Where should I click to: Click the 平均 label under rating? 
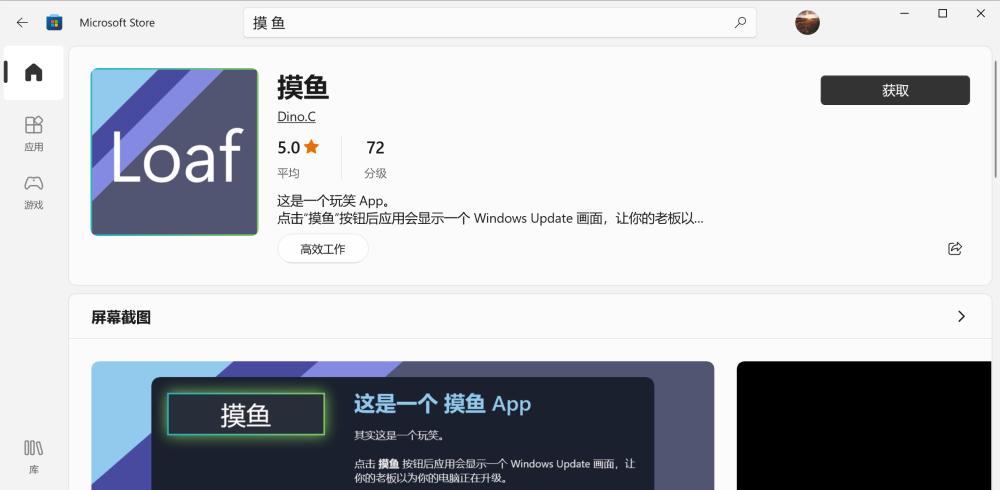point(288,173)
